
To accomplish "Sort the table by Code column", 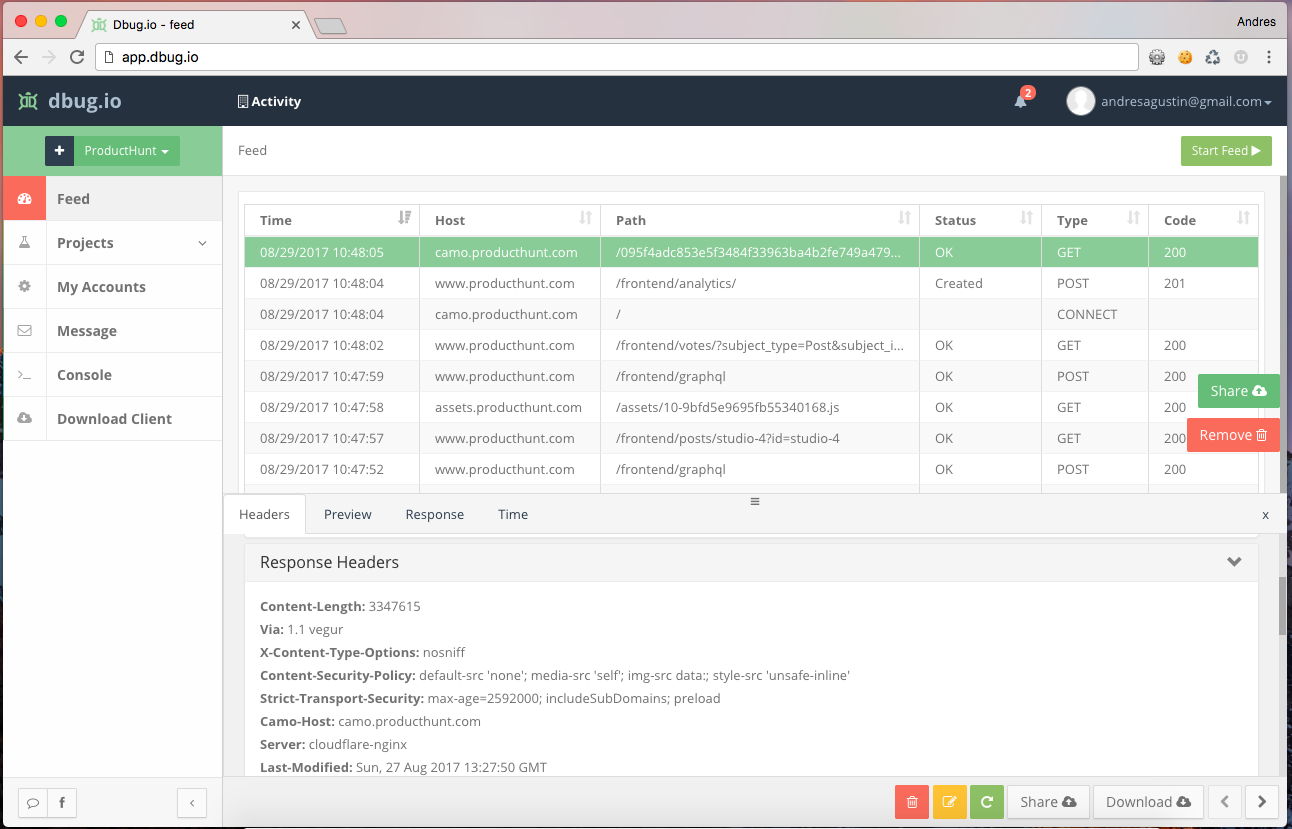I will (1203, 220).
